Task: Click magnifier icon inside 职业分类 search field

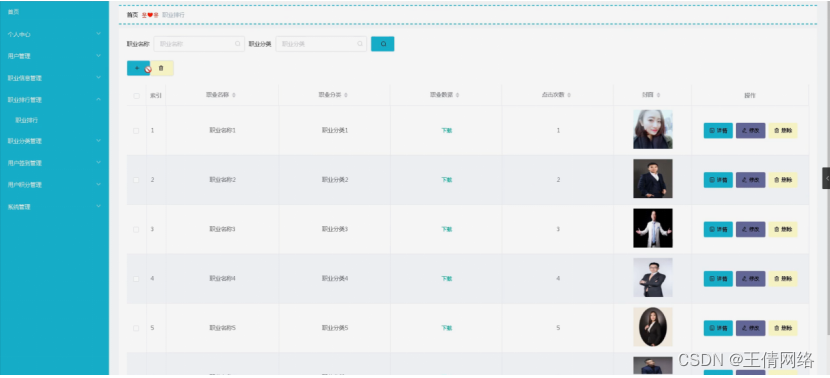Action: tap(360, 44)
